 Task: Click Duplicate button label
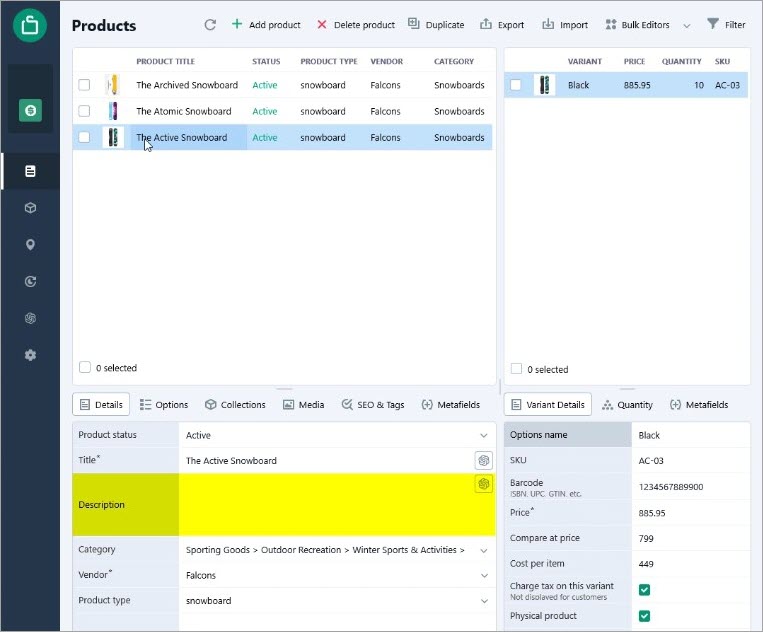(445, 25)
